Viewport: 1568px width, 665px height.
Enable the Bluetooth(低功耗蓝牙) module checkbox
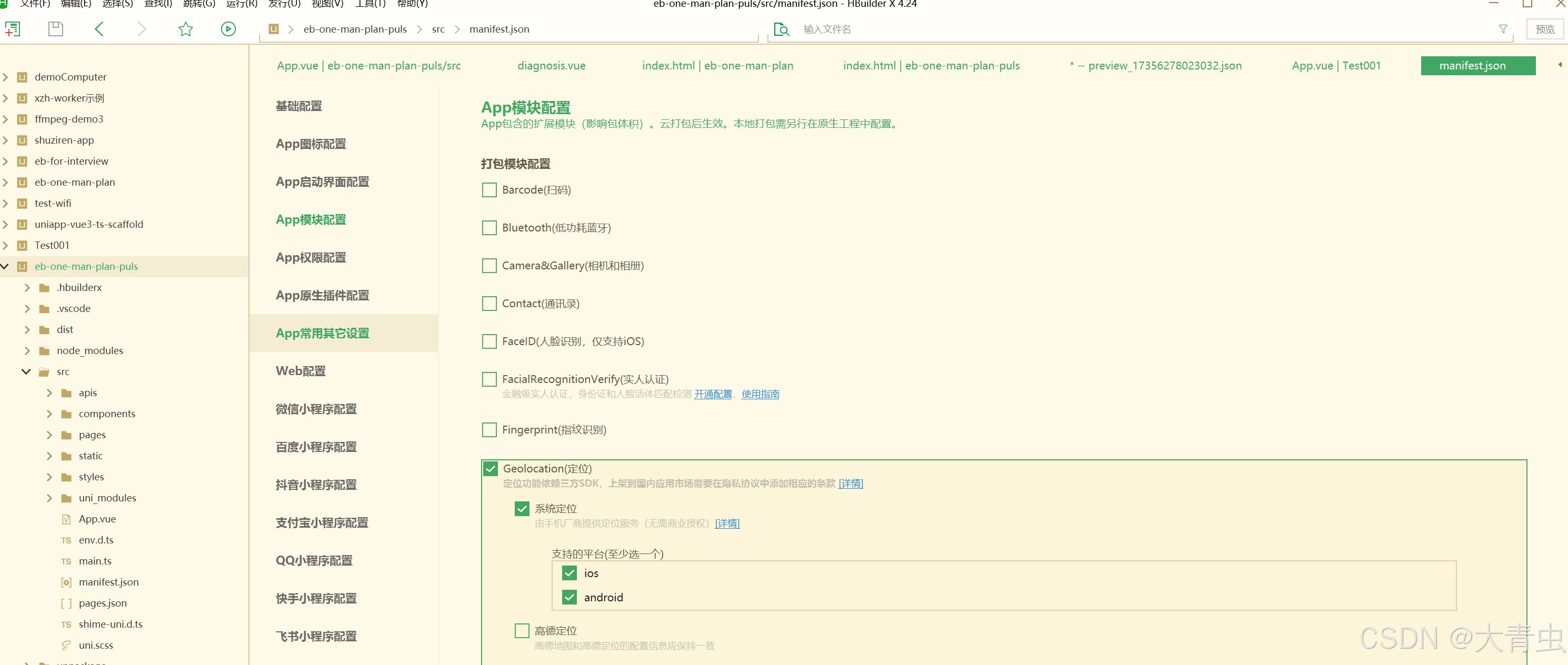pyautogui.click(x=489, y=228)
